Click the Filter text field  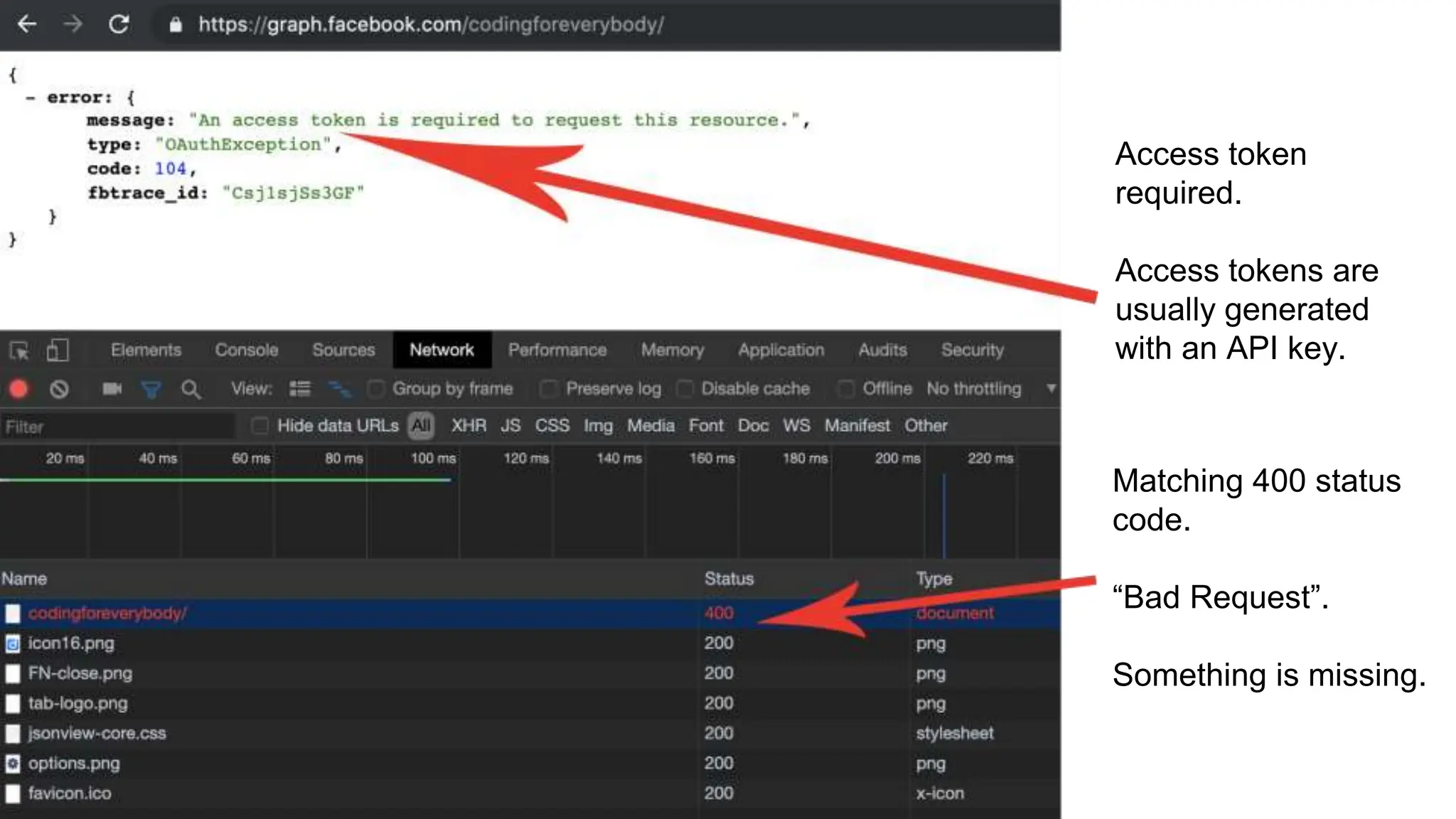[x=117, y=427]
